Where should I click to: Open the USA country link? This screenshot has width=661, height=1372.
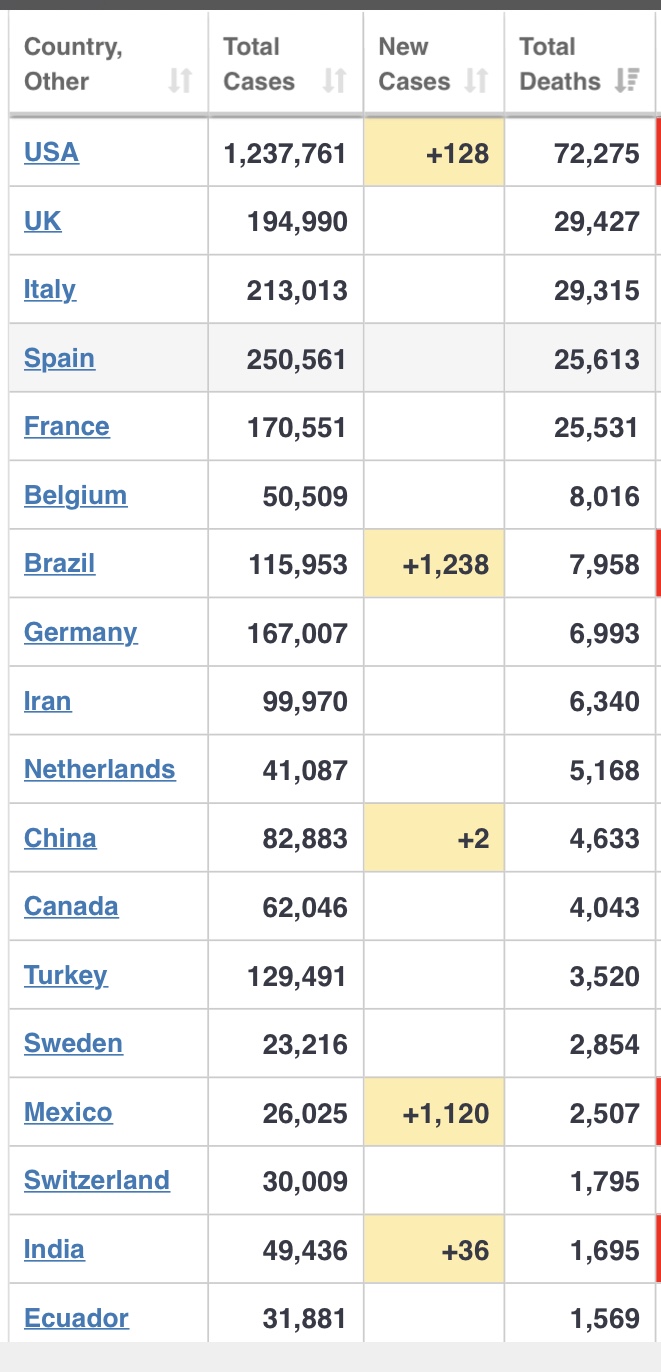pyautogui.click(x=51, y=152)
